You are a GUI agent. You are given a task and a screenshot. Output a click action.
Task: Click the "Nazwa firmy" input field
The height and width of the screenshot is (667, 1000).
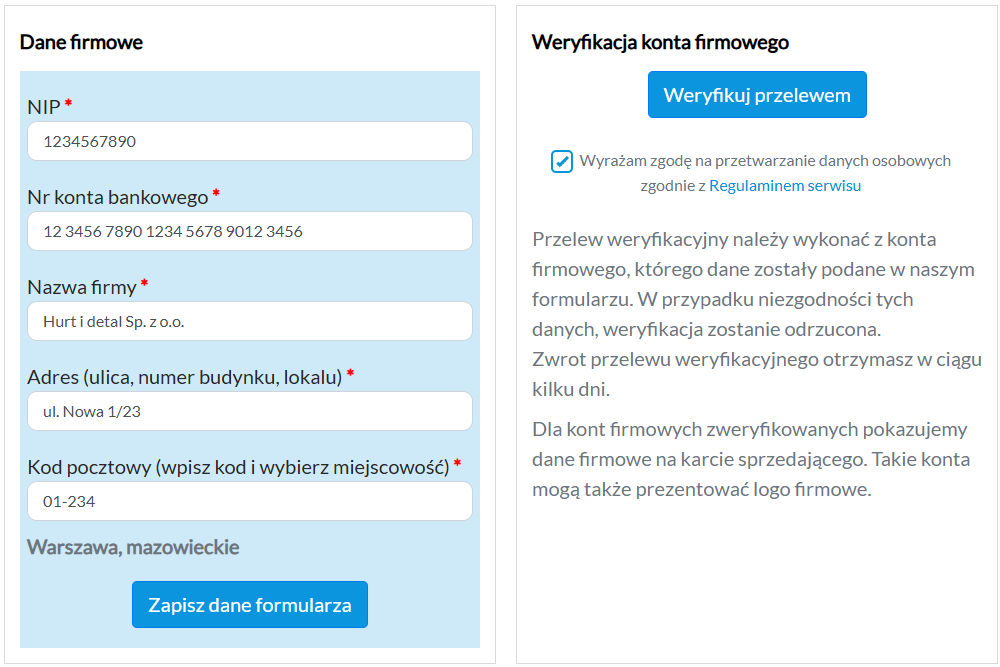pos(248,321)
